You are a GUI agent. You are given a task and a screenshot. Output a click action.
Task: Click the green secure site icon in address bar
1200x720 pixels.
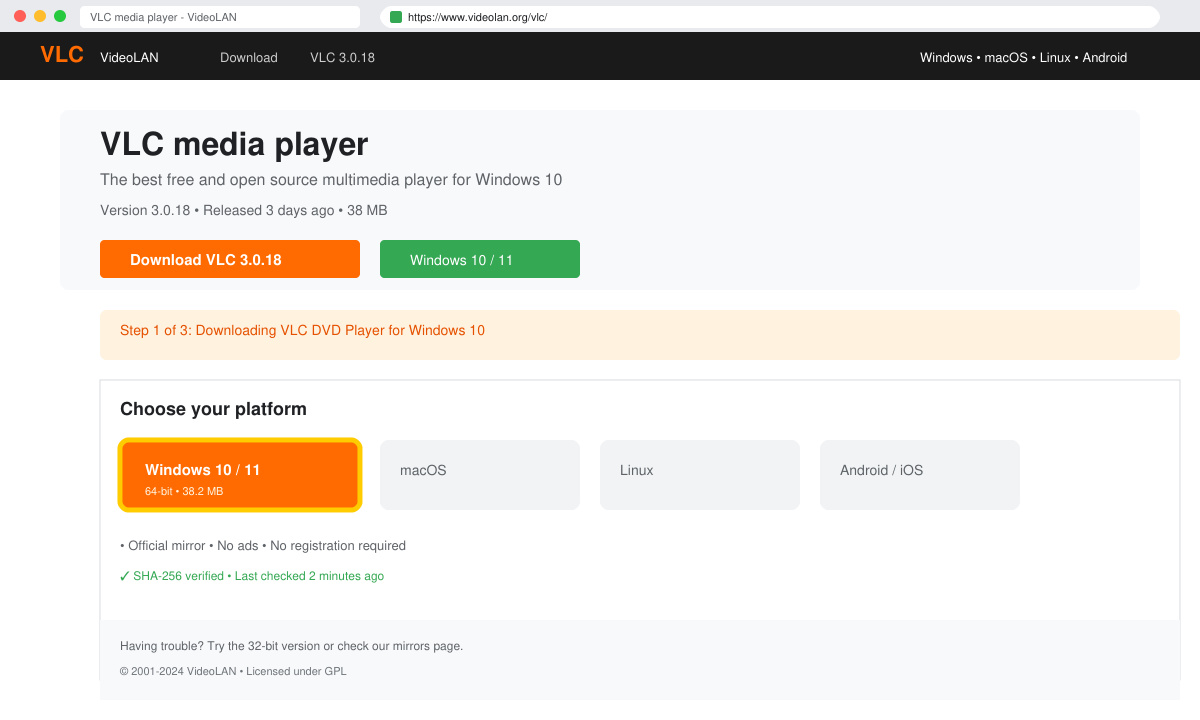tap(396, 17)
